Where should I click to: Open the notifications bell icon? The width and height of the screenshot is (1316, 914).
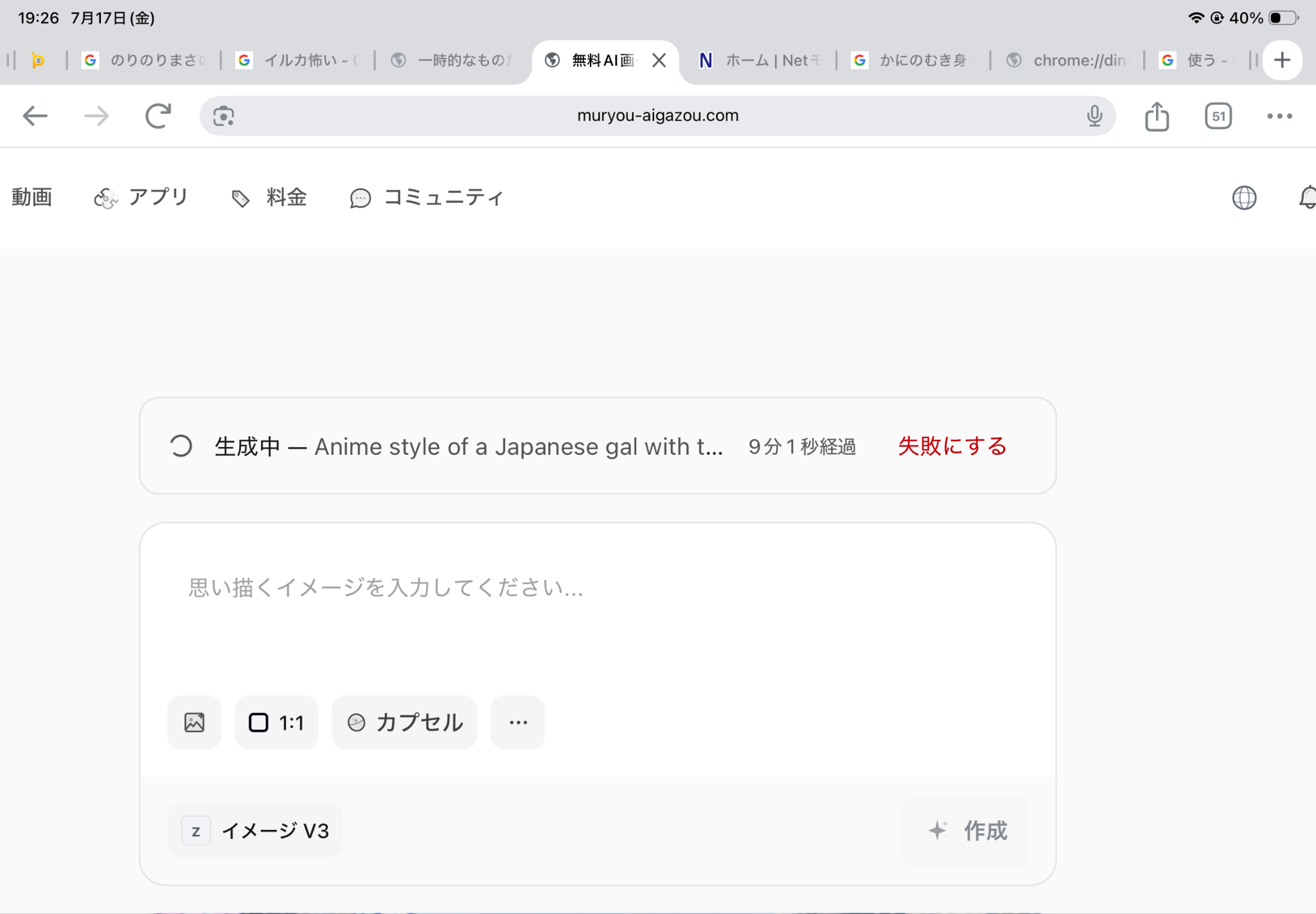point(1307,197)
